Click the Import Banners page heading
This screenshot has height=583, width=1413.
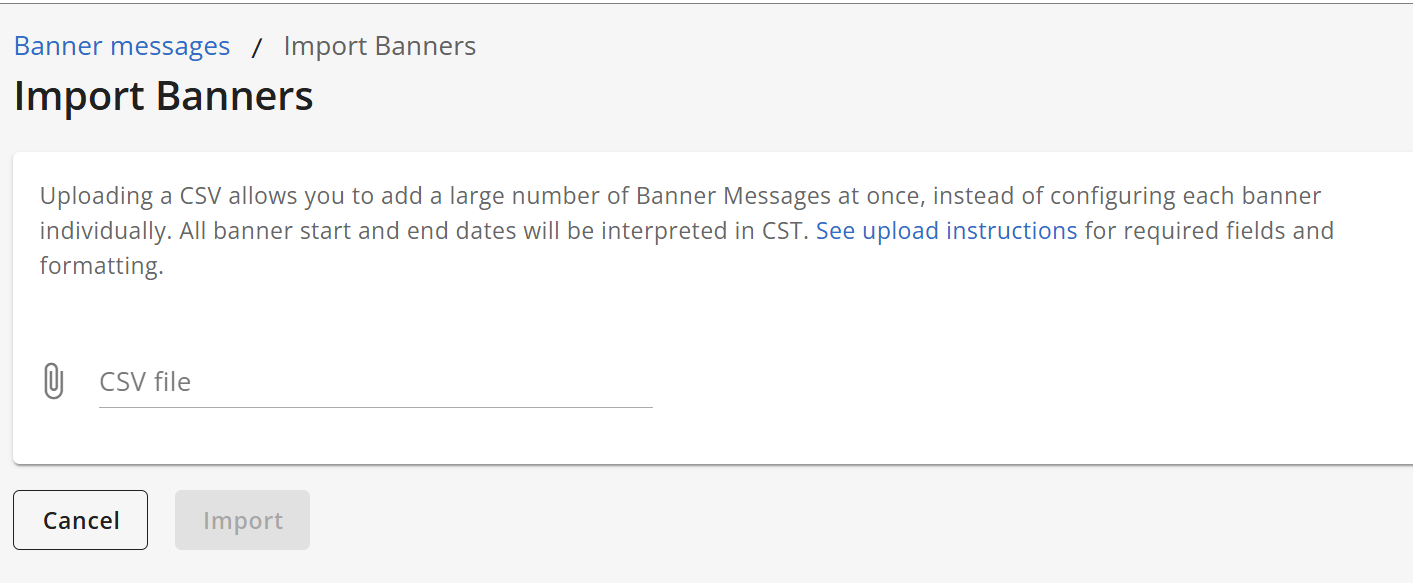[x=164, y=96]
